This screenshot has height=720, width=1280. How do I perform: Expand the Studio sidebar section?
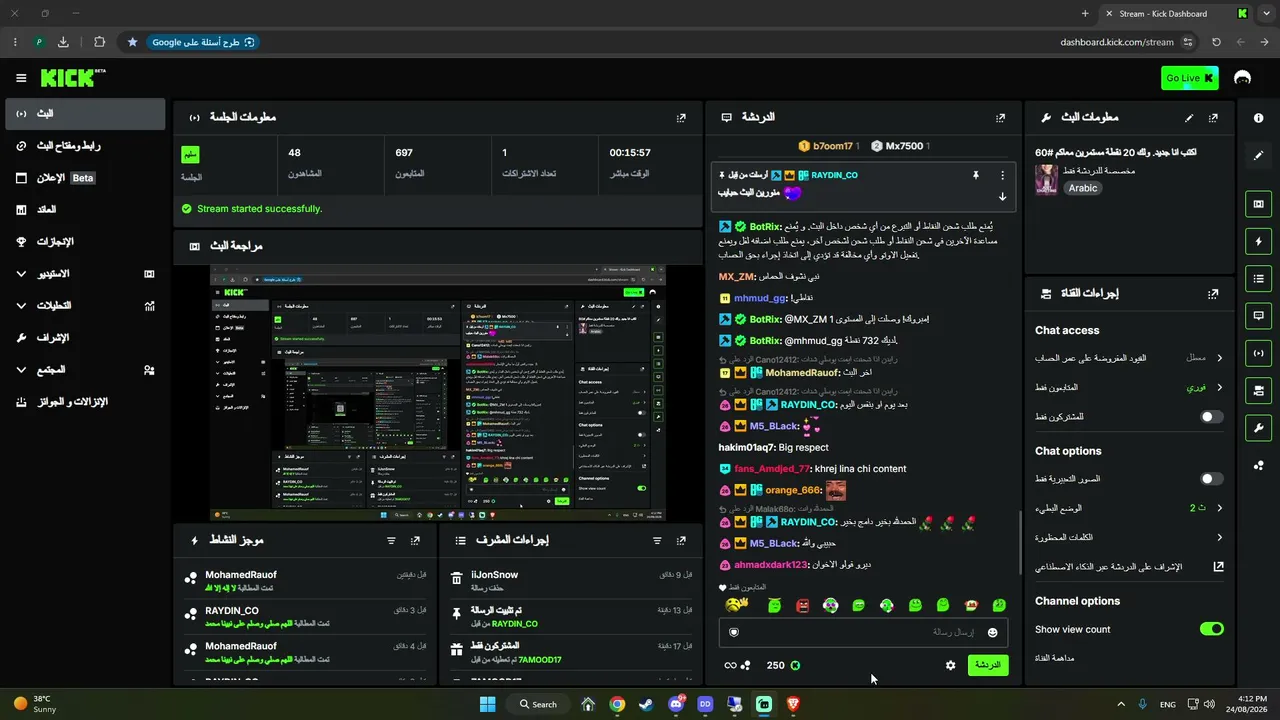pos(21,274)
